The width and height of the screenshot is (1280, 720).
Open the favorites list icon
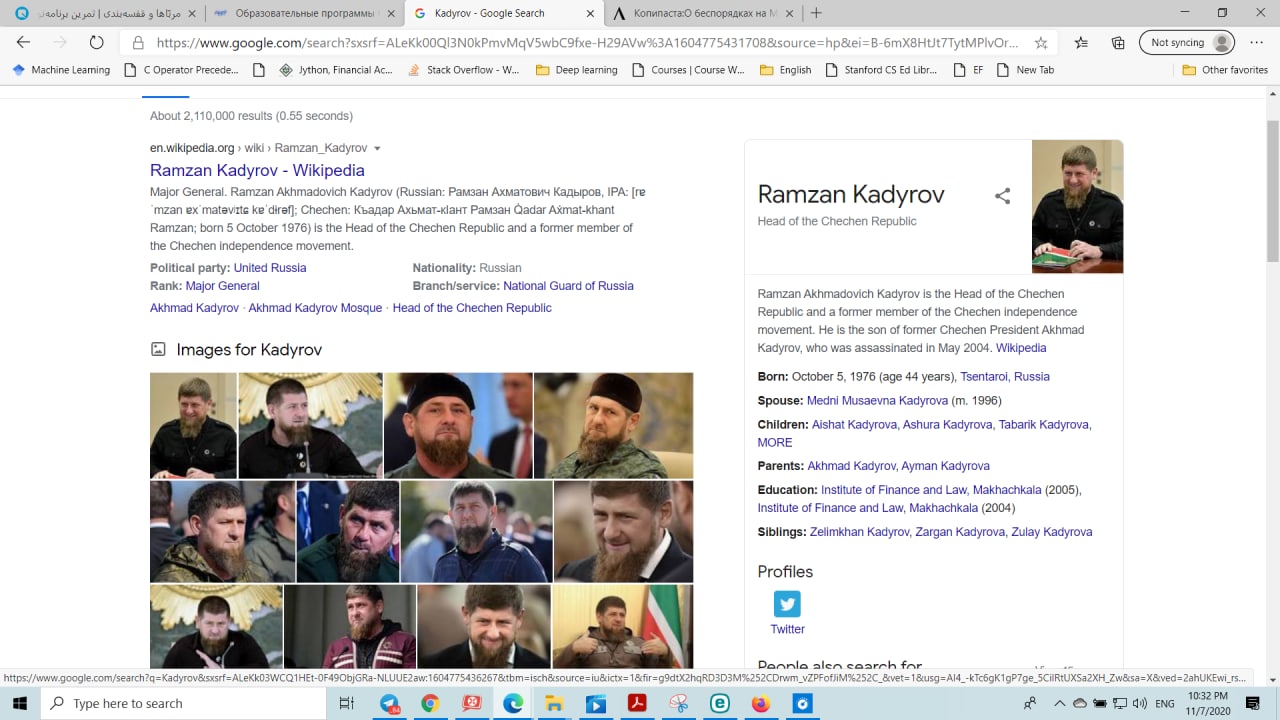(x=1081, y=43)
